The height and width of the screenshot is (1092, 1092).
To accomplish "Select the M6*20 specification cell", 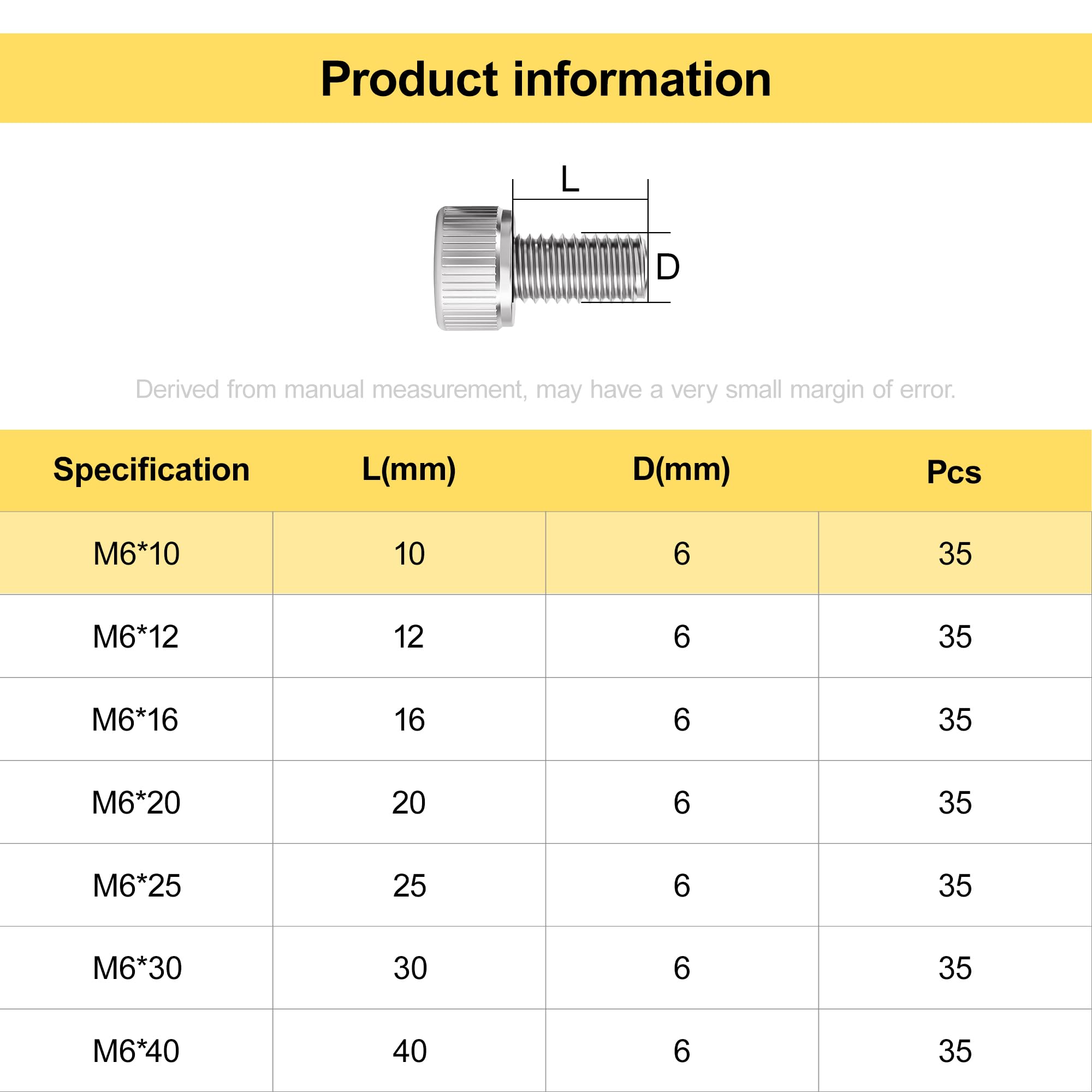I will [x=136, y=803].
